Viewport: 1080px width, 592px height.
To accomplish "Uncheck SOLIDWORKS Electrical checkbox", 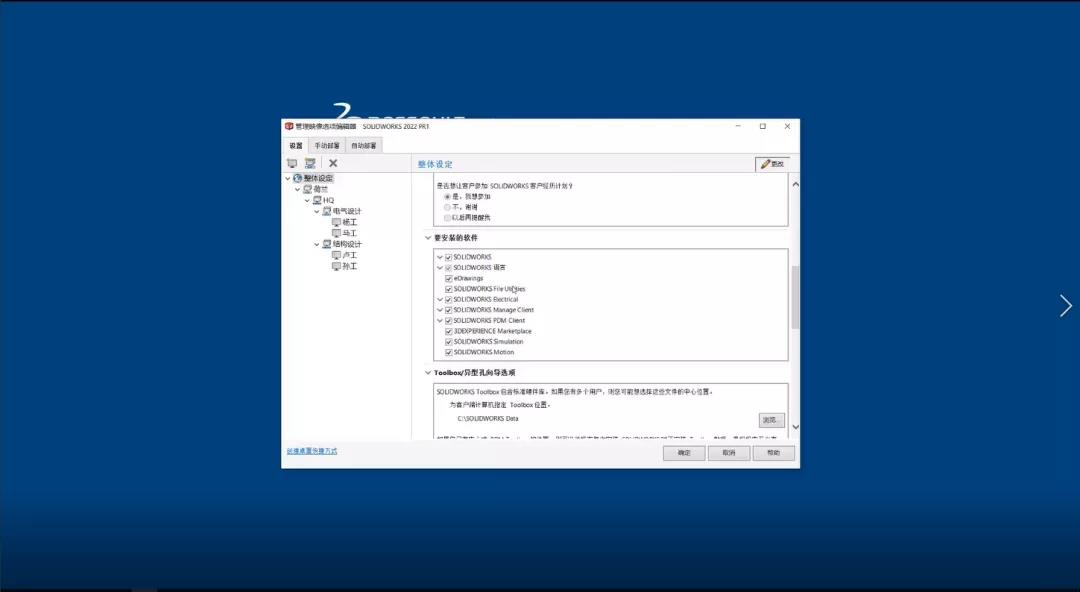I will pyautogui.click(x=448, y=300).
